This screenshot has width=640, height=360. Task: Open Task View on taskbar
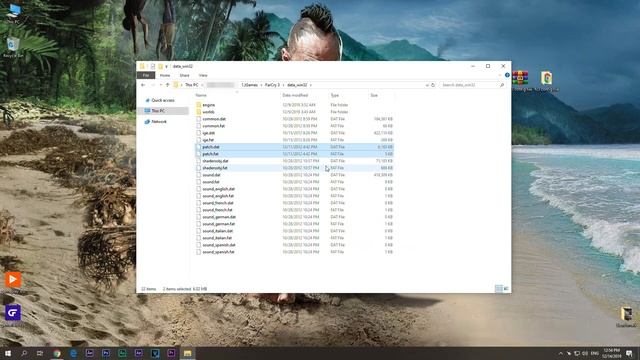(40, 353)
